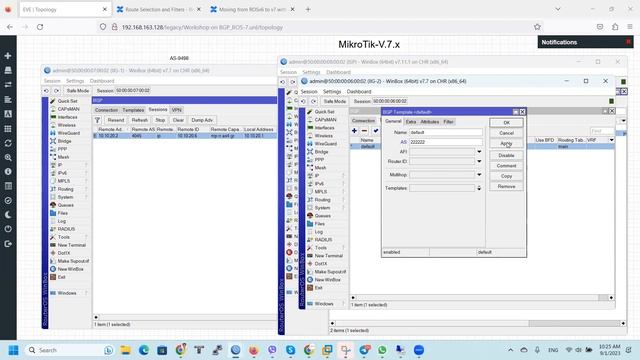Open Connection tab in IG-1 BGP window
640x360 pixels.
106,110
